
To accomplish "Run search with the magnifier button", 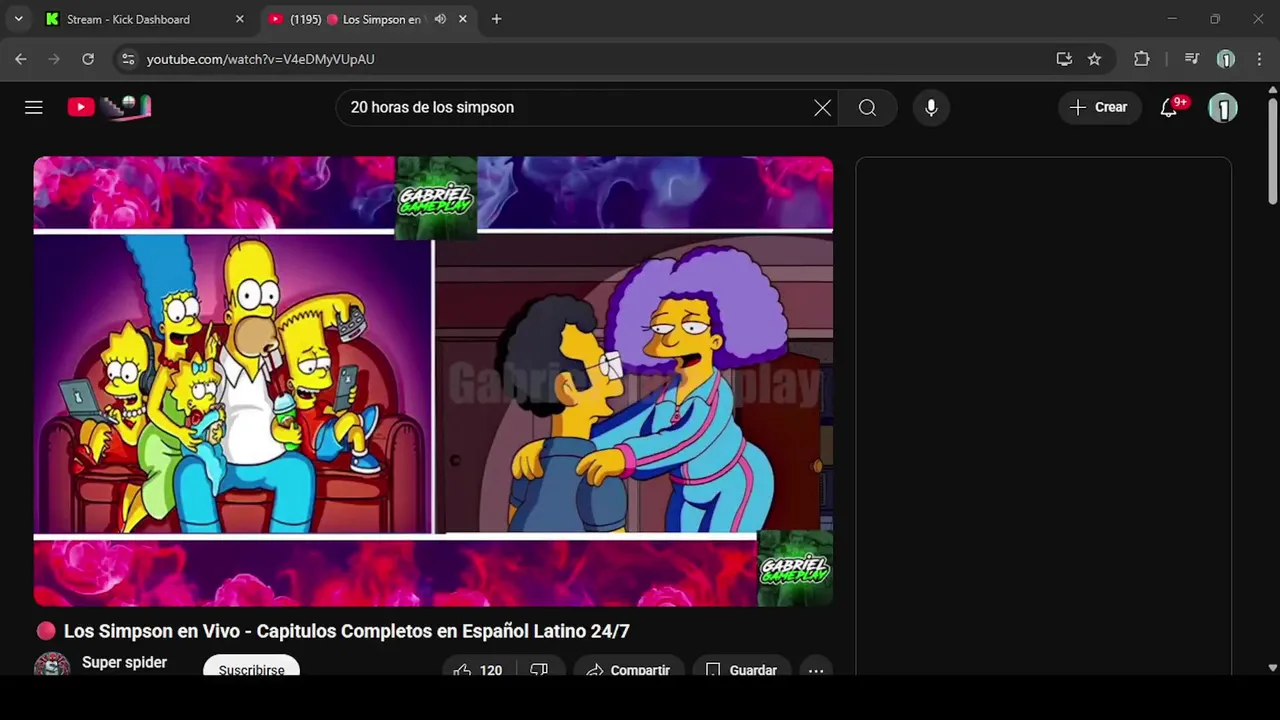I will tap(867, 107).
